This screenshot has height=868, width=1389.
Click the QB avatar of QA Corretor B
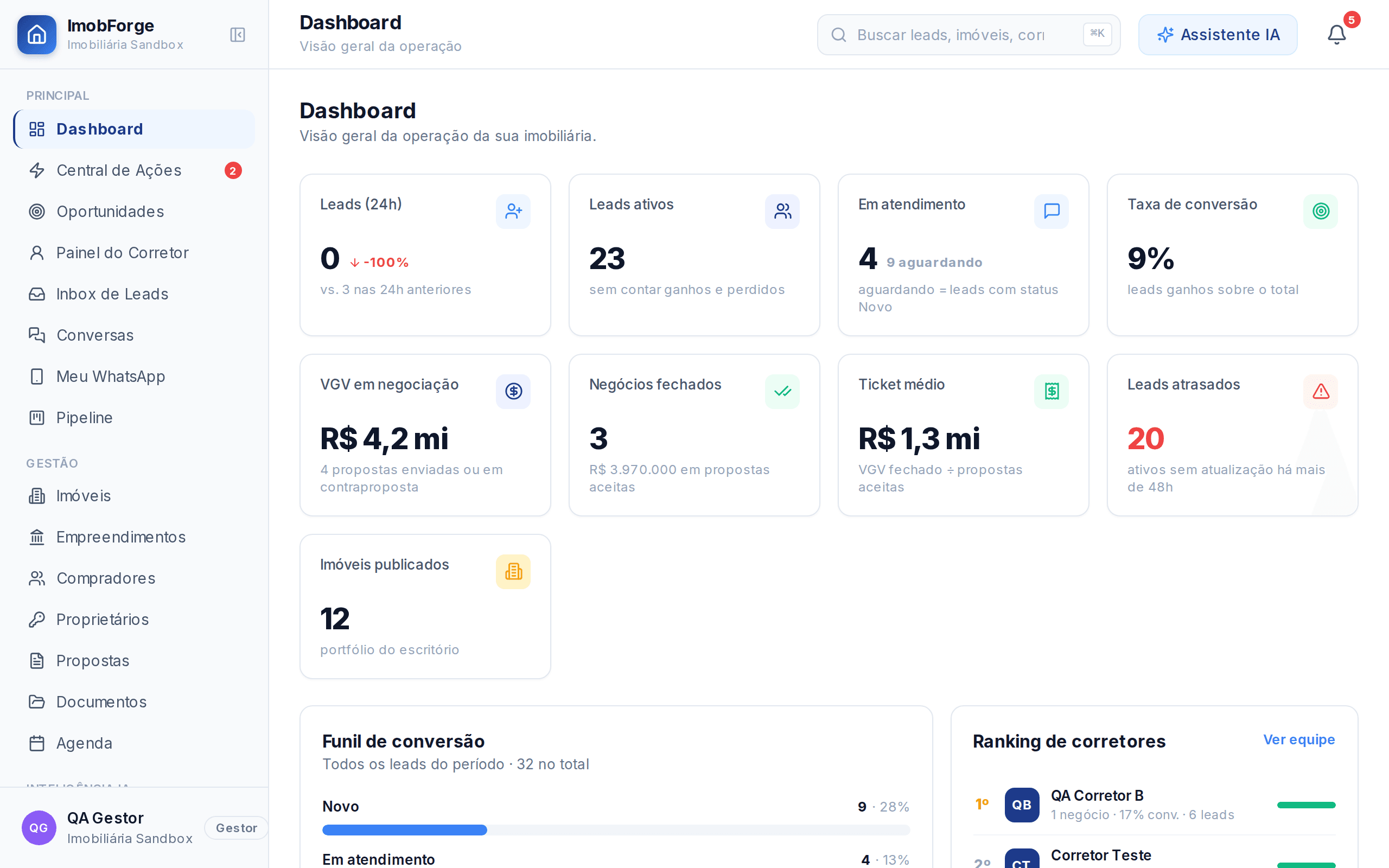point(1022,805)
